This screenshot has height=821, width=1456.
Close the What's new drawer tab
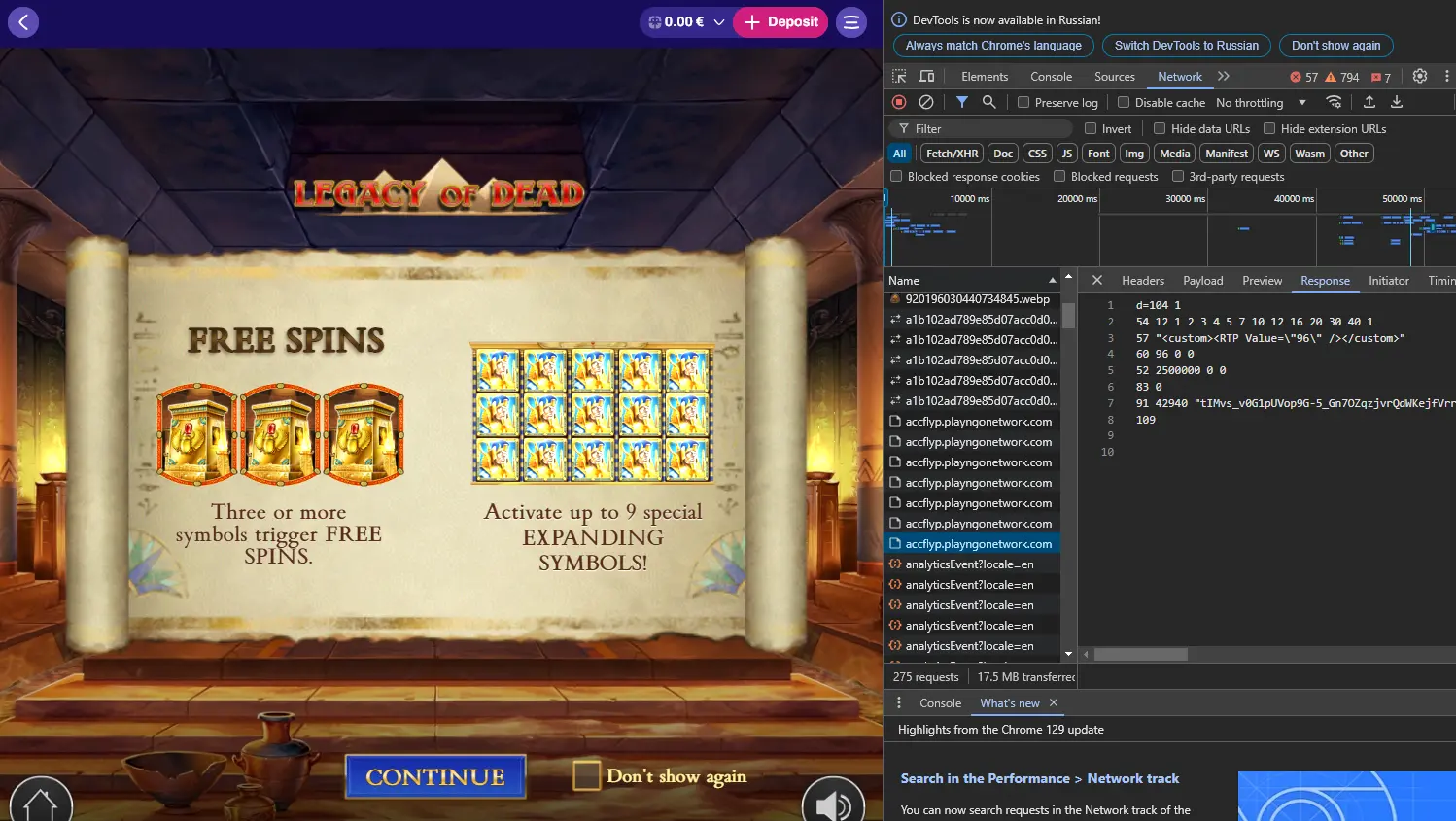[x=1054, y=702]
